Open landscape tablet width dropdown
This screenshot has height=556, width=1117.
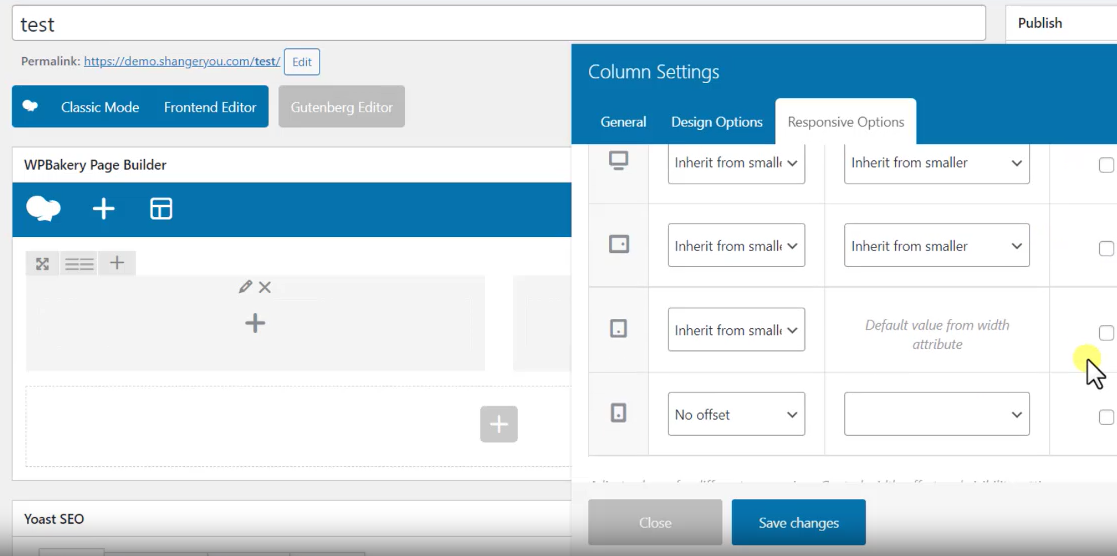pos(937,245)
